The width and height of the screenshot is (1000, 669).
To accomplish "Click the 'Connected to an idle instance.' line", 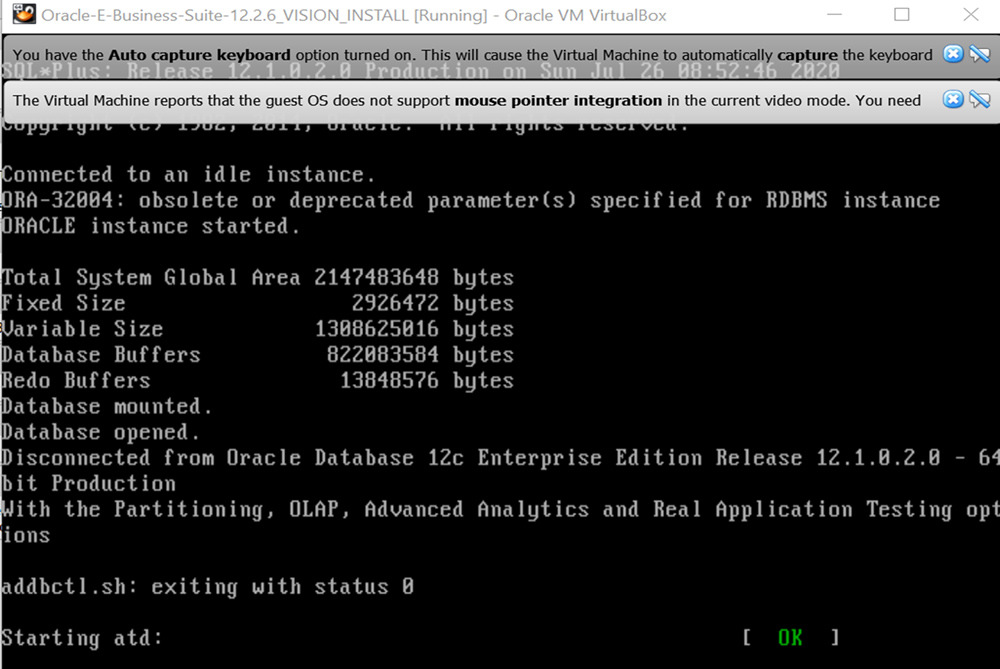I will tap(188, 174).
